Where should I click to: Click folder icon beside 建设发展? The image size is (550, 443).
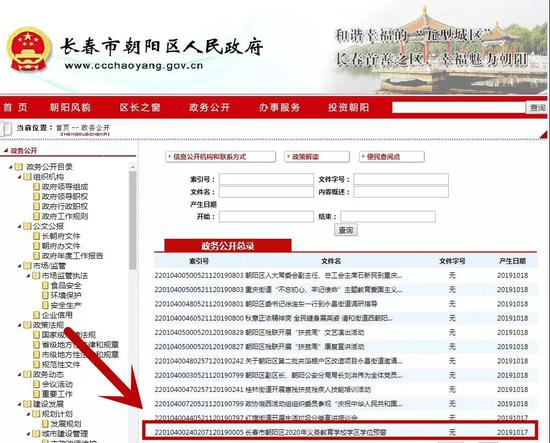pyautogui.click(x=27, y=404)
